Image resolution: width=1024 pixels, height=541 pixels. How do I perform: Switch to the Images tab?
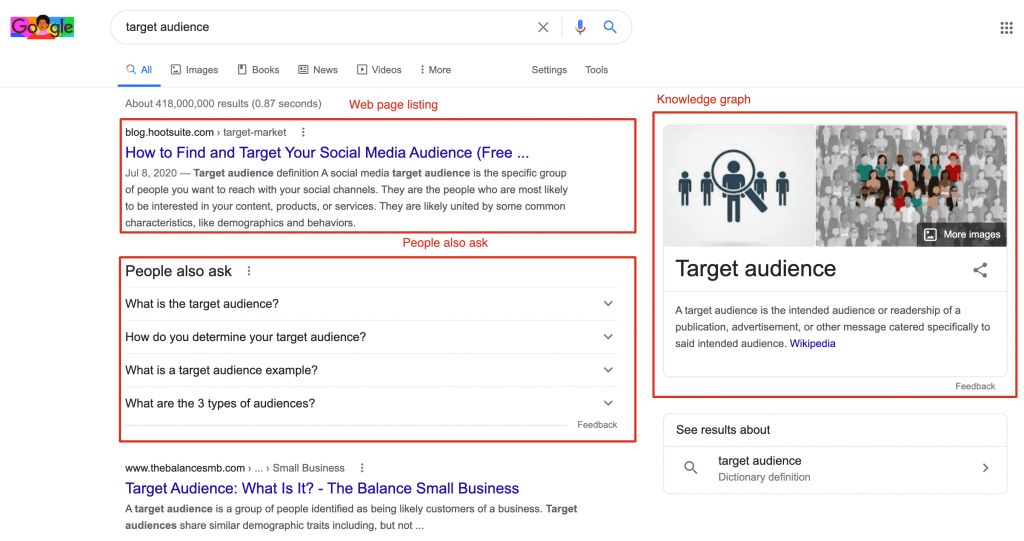(194, 70)
